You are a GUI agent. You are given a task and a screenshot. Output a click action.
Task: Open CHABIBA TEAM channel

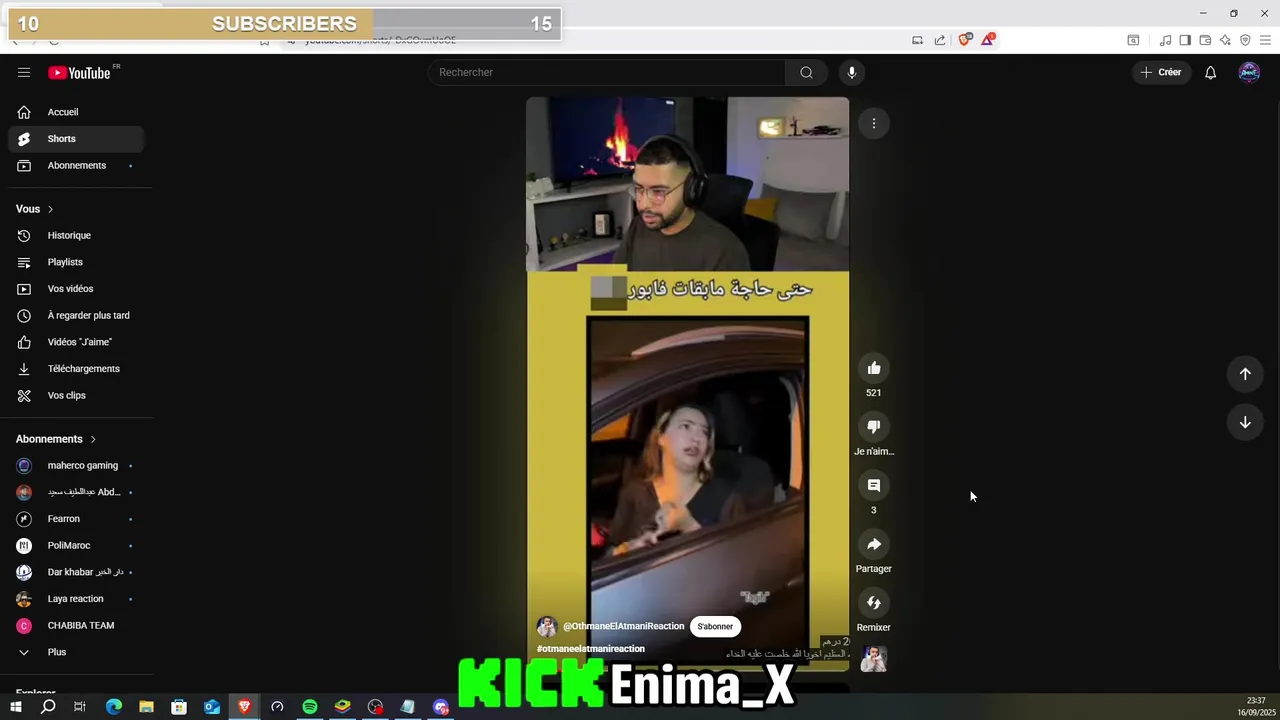[76, 625]
